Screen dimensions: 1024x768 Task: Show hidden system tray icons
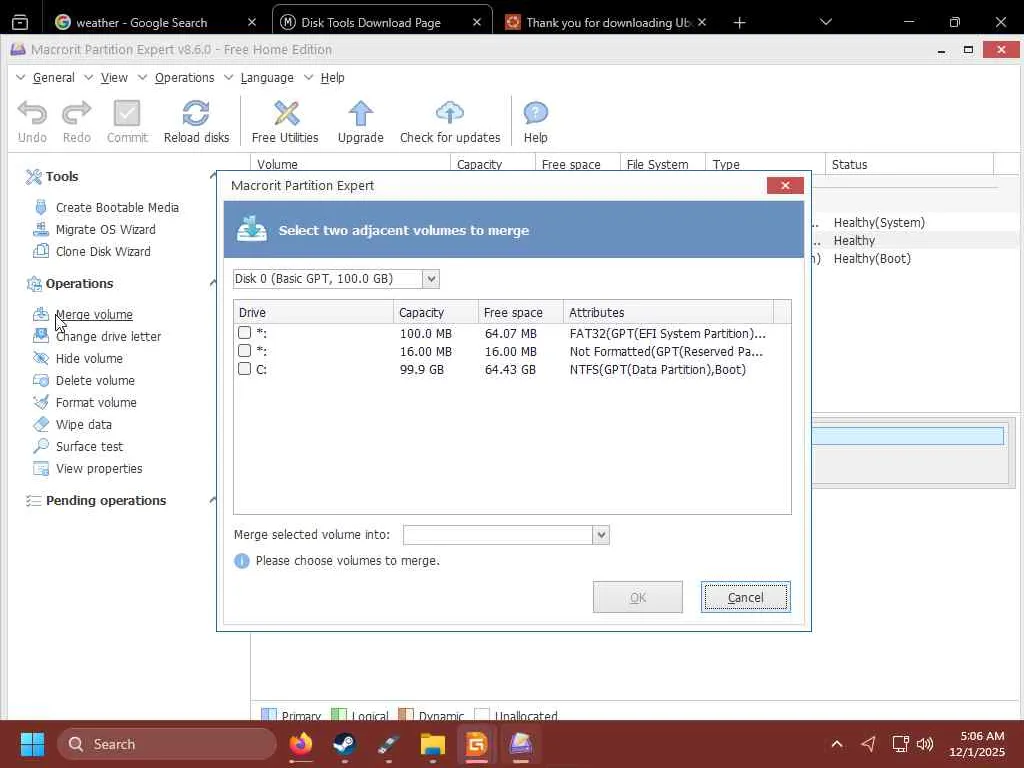(837, 744)
